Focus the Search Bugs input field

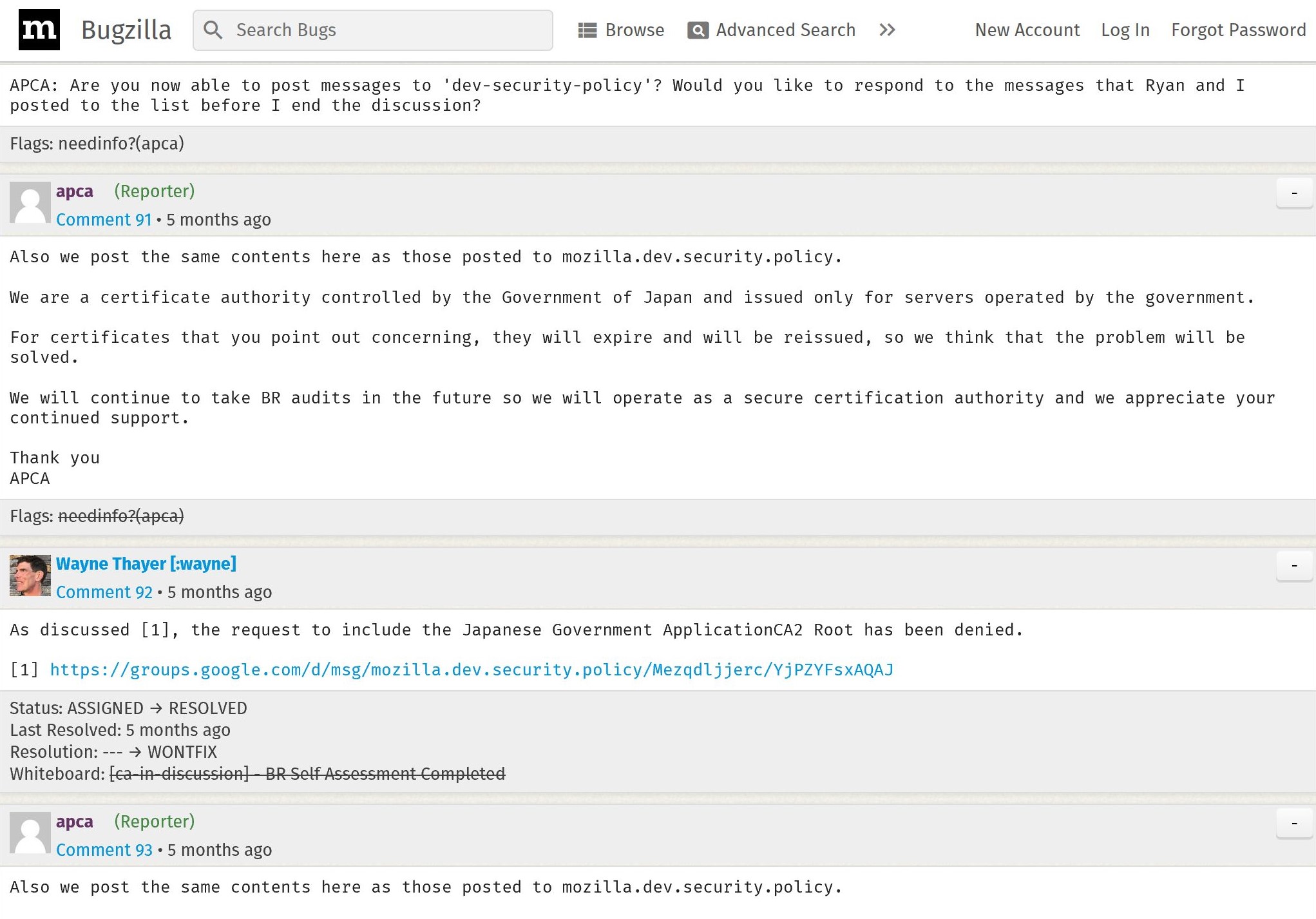coord(386,30)
